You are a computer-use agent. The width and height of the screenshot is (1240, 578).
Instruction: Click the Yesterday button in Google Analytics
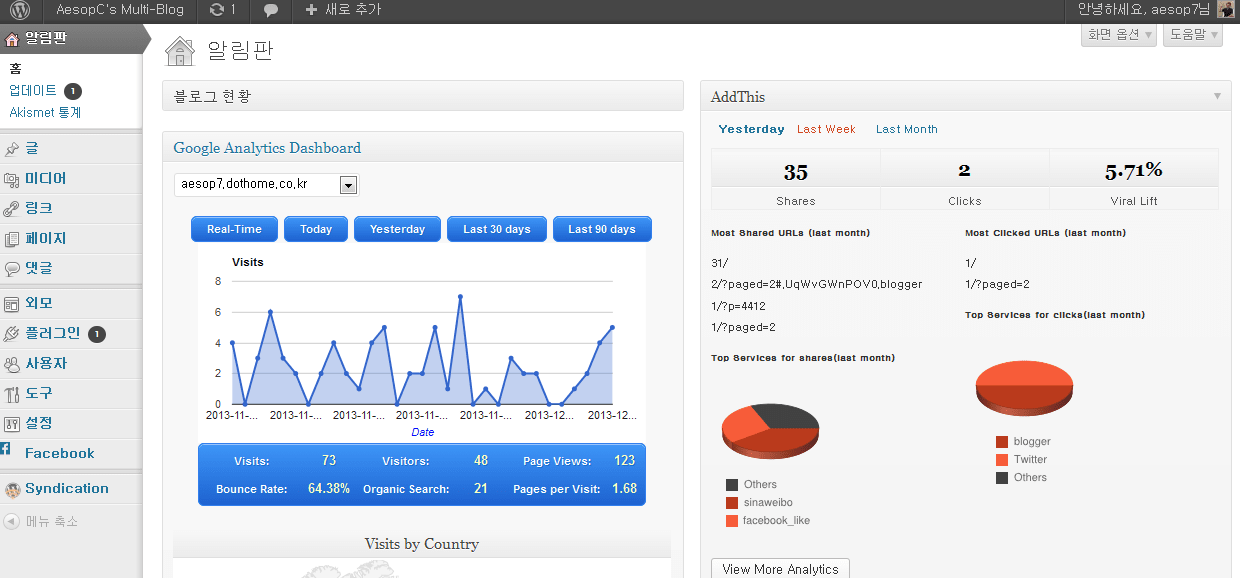point(397,229)
